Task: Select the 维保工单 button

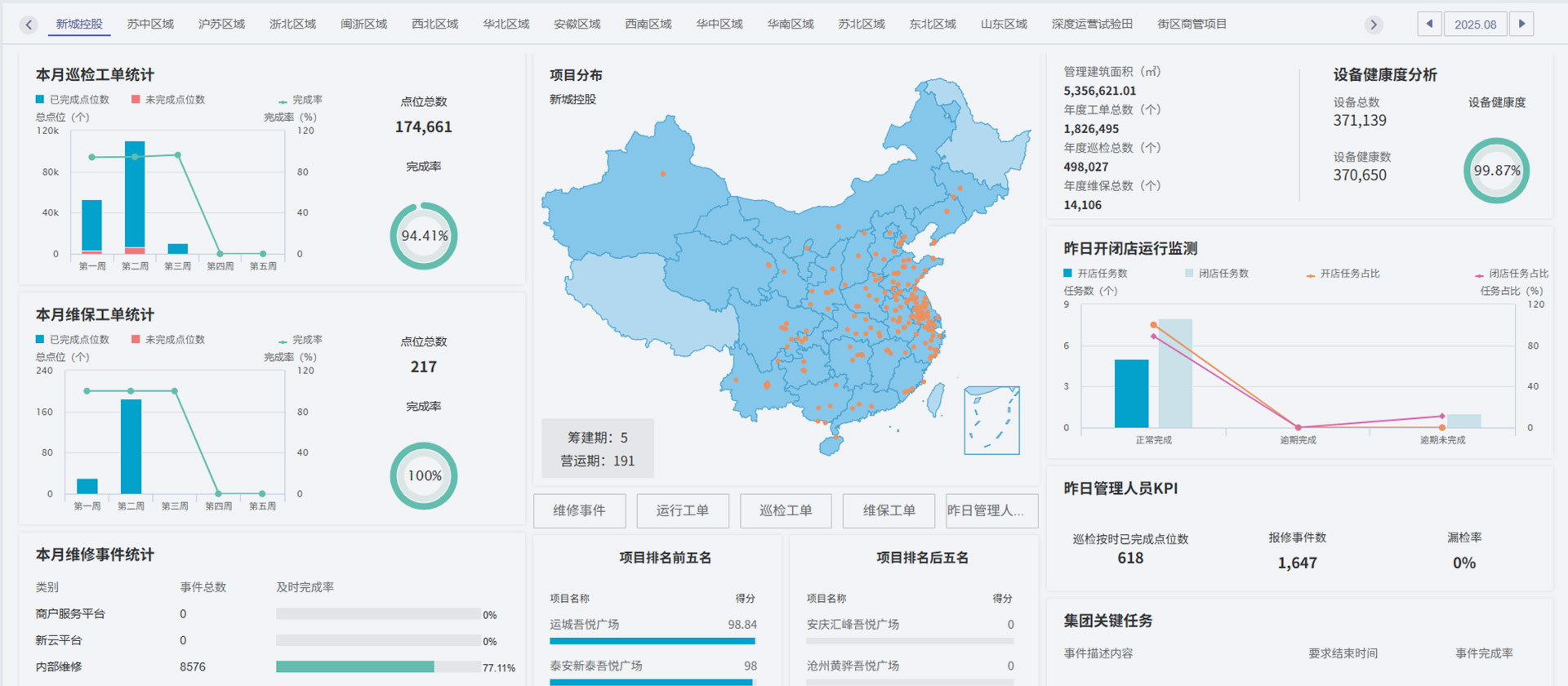Action: 889,510
